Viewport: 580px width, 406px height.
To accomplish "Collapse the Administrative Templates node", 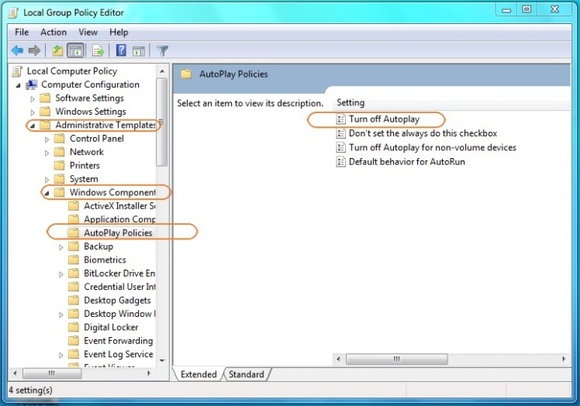I will (32, 126).
